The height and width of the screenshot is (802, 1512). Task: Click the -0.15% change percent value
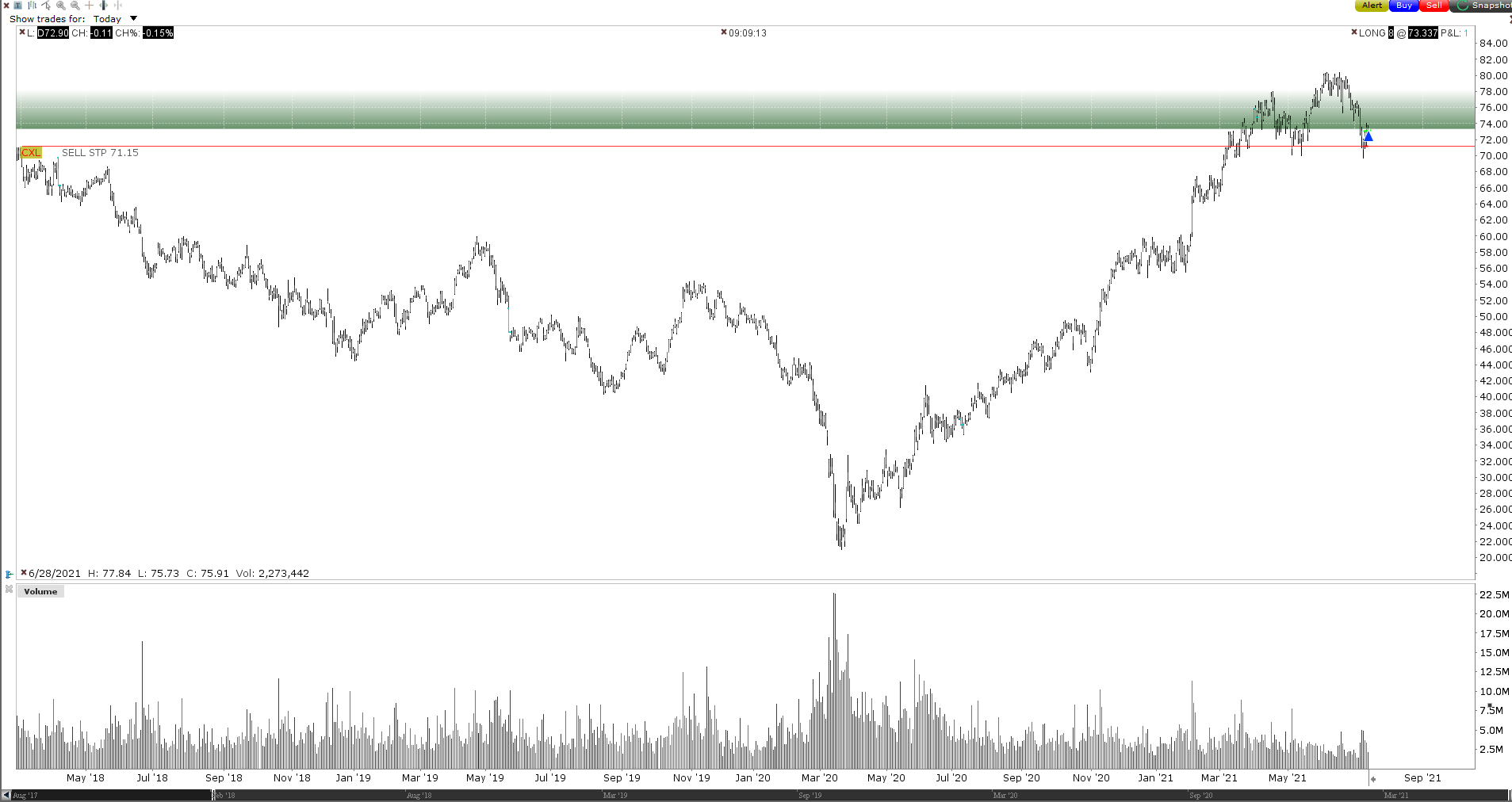158,33
